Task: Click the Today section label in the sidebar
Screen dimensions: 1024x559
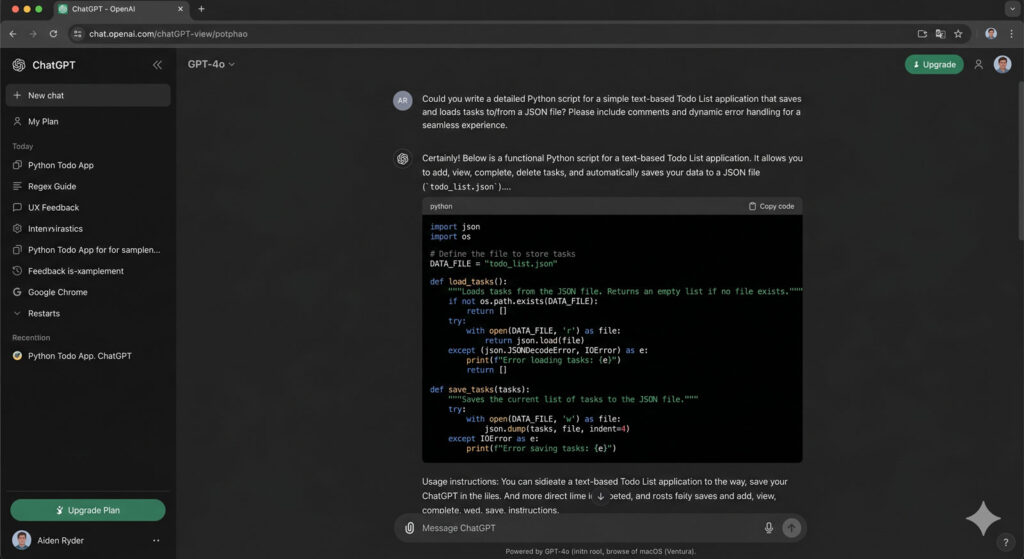Action: [x=23, y=146]
